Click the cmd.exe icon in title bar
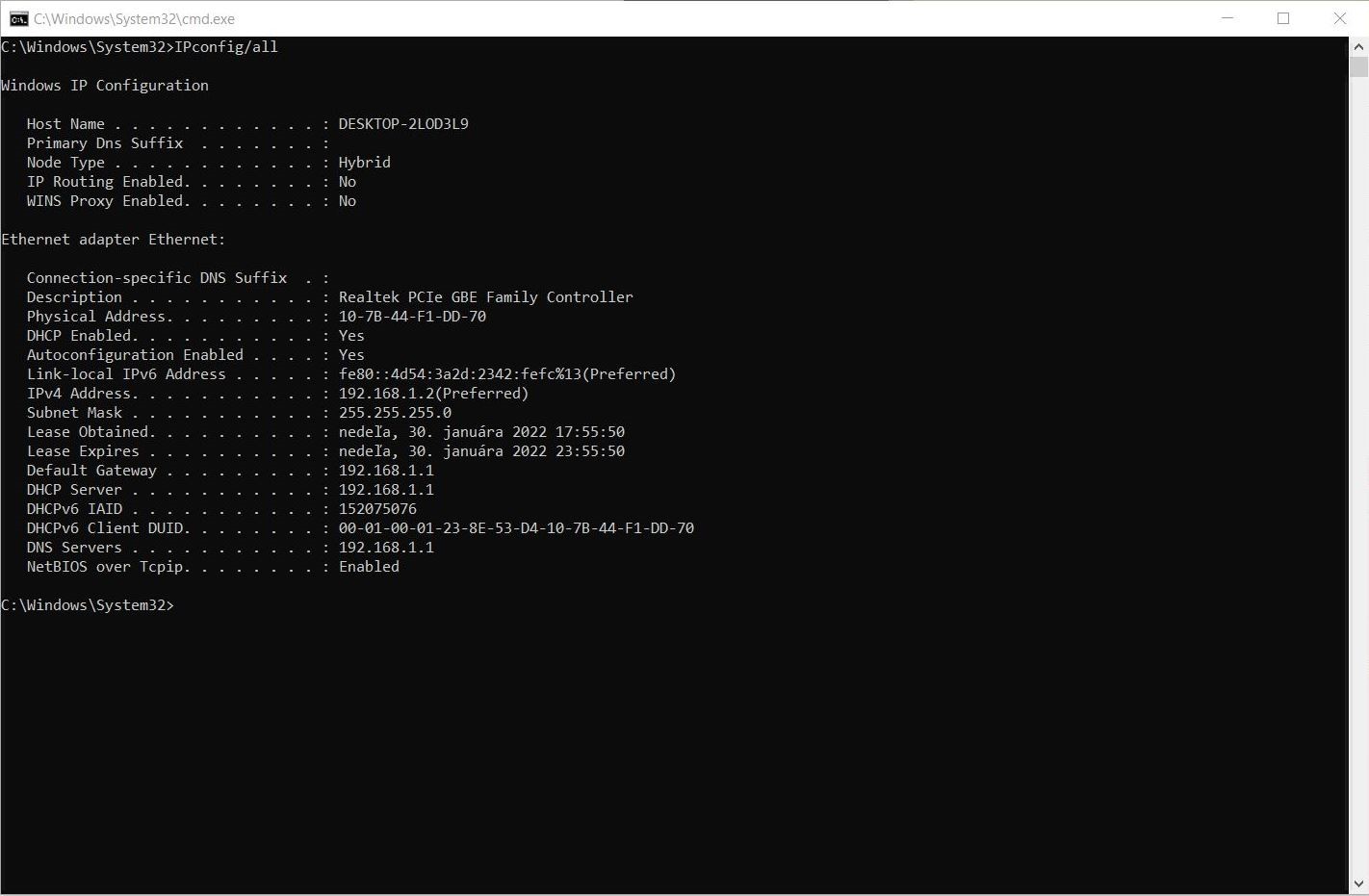Image resolution: width=1369 pixels, height=896 pixels. pyautogui.click(x=18, y=18)
